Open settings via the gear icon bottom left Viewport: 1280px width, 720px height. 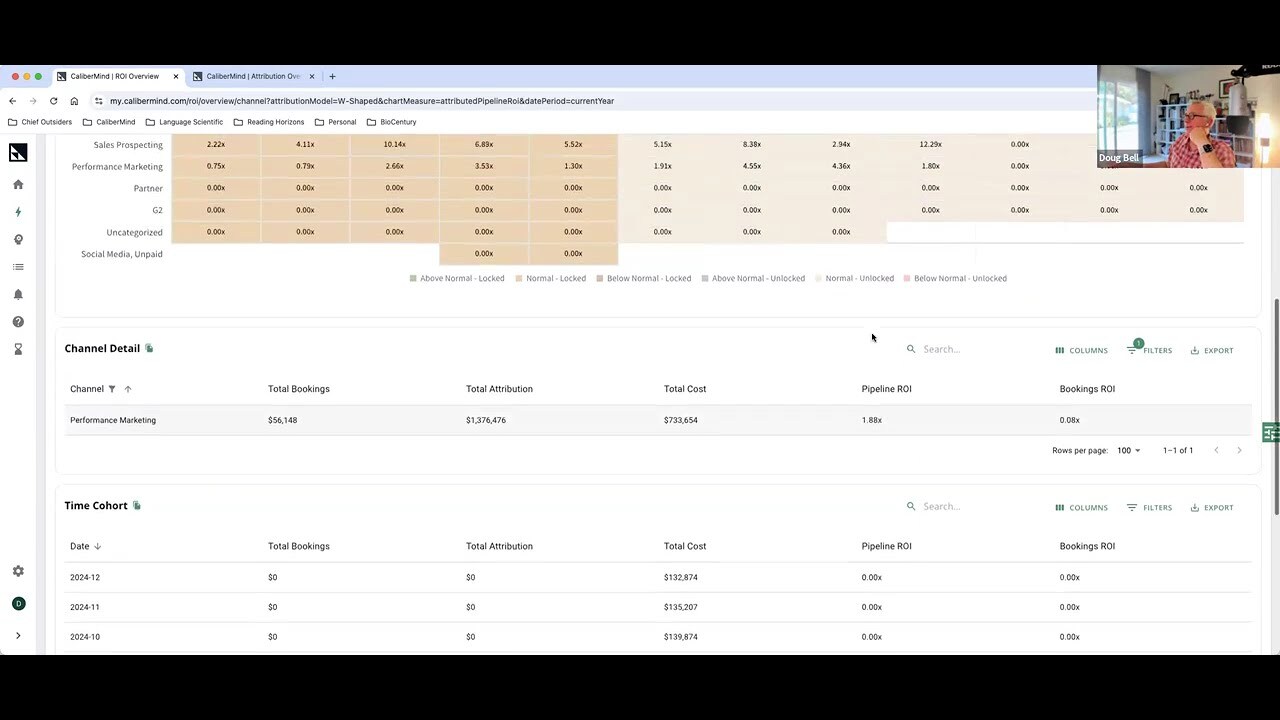18,570
